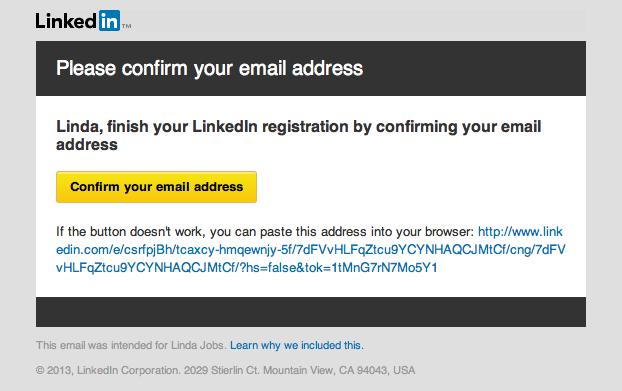Click the LinkedIn logo at top

pyautogui.click(x=83, y=21)
